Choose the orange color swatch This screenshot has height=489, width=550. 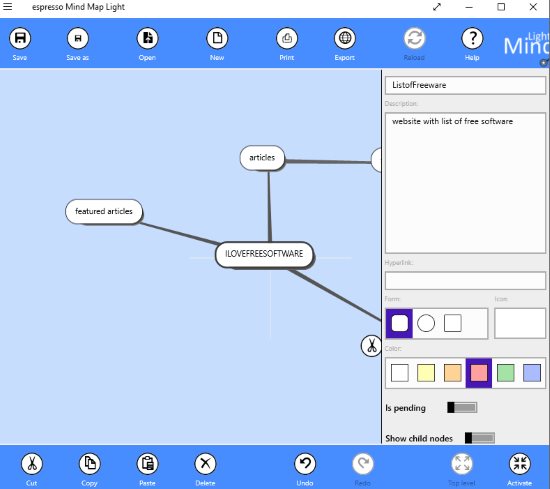(452, 373)
